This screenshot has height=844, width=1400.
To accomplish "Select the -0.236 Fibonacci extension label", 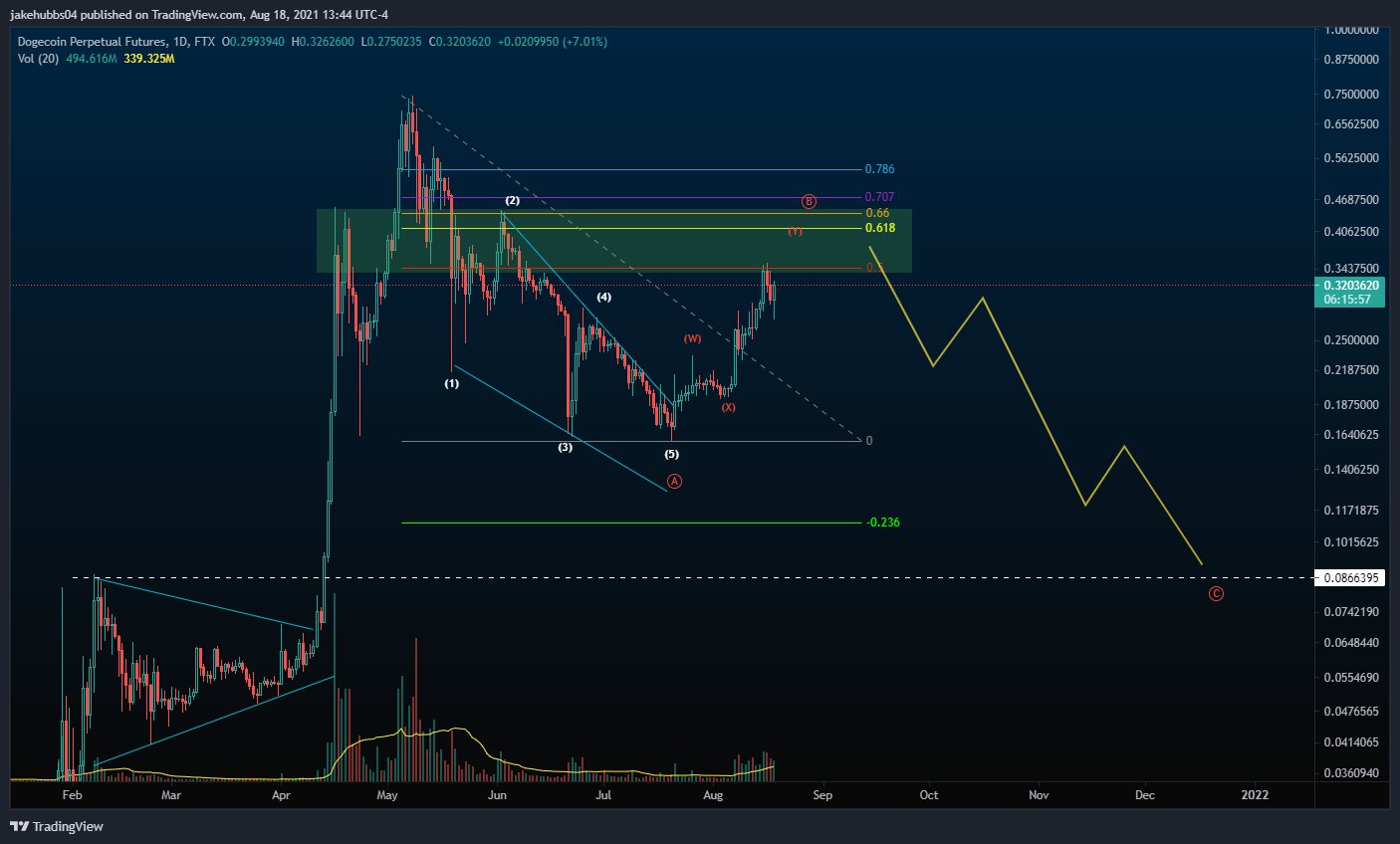I will tap(882, 523).
